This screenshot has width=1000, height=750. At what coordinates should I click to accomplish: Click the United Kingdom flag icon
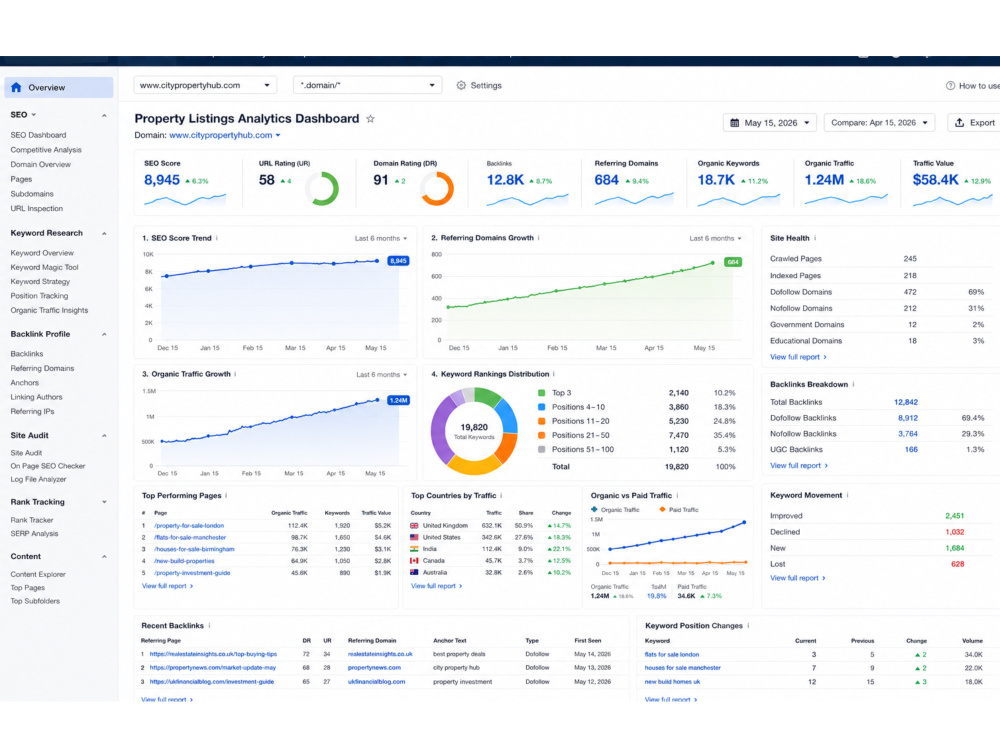coord(415,526)
